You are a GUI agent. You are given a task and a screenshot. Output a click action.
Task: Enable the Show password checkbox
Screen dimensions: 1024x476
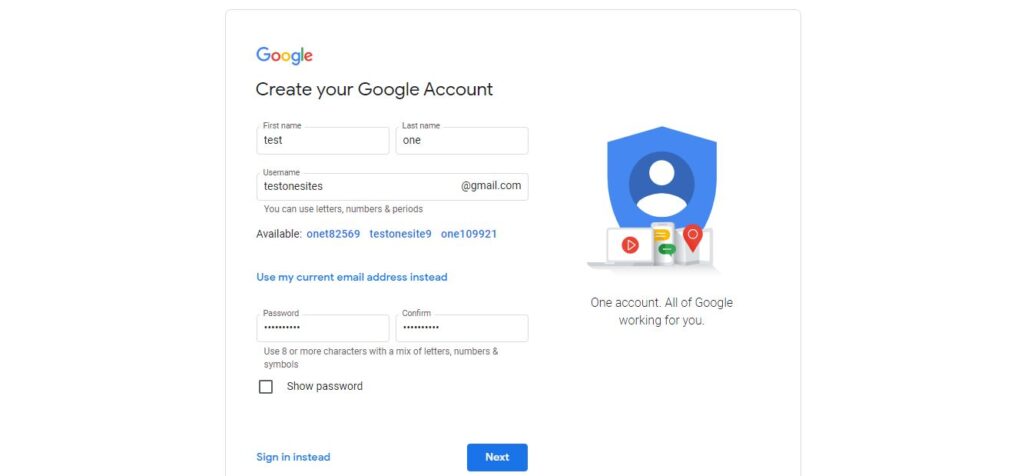(266, 387)
